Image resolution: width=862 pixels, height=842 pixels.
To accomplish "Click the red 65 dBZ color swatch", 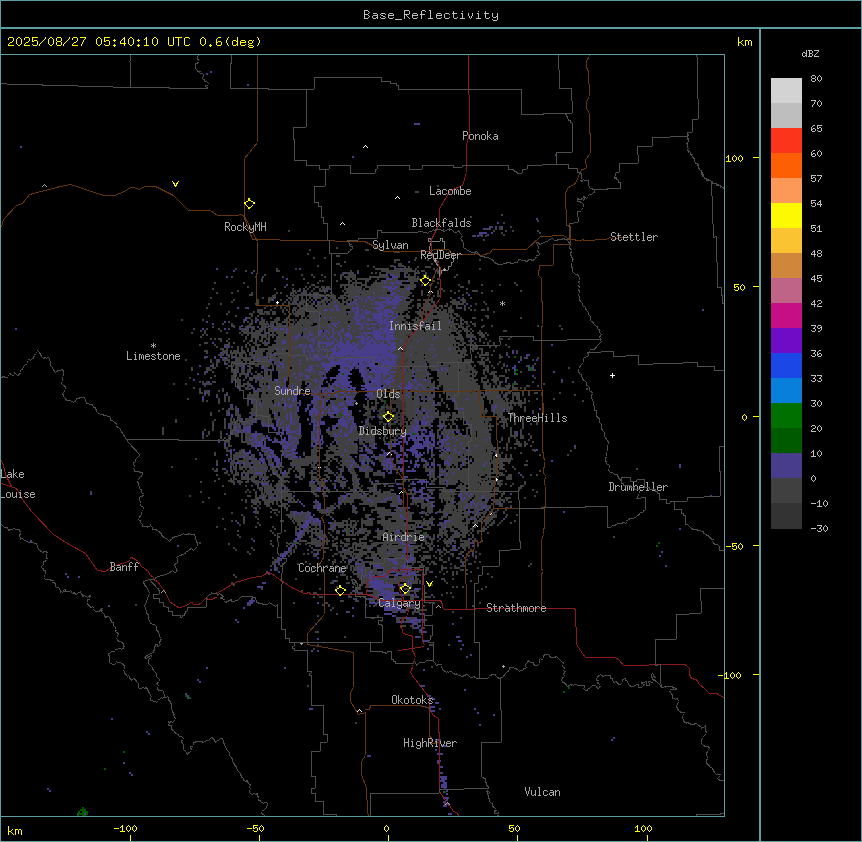I will [x=786, y=140].
